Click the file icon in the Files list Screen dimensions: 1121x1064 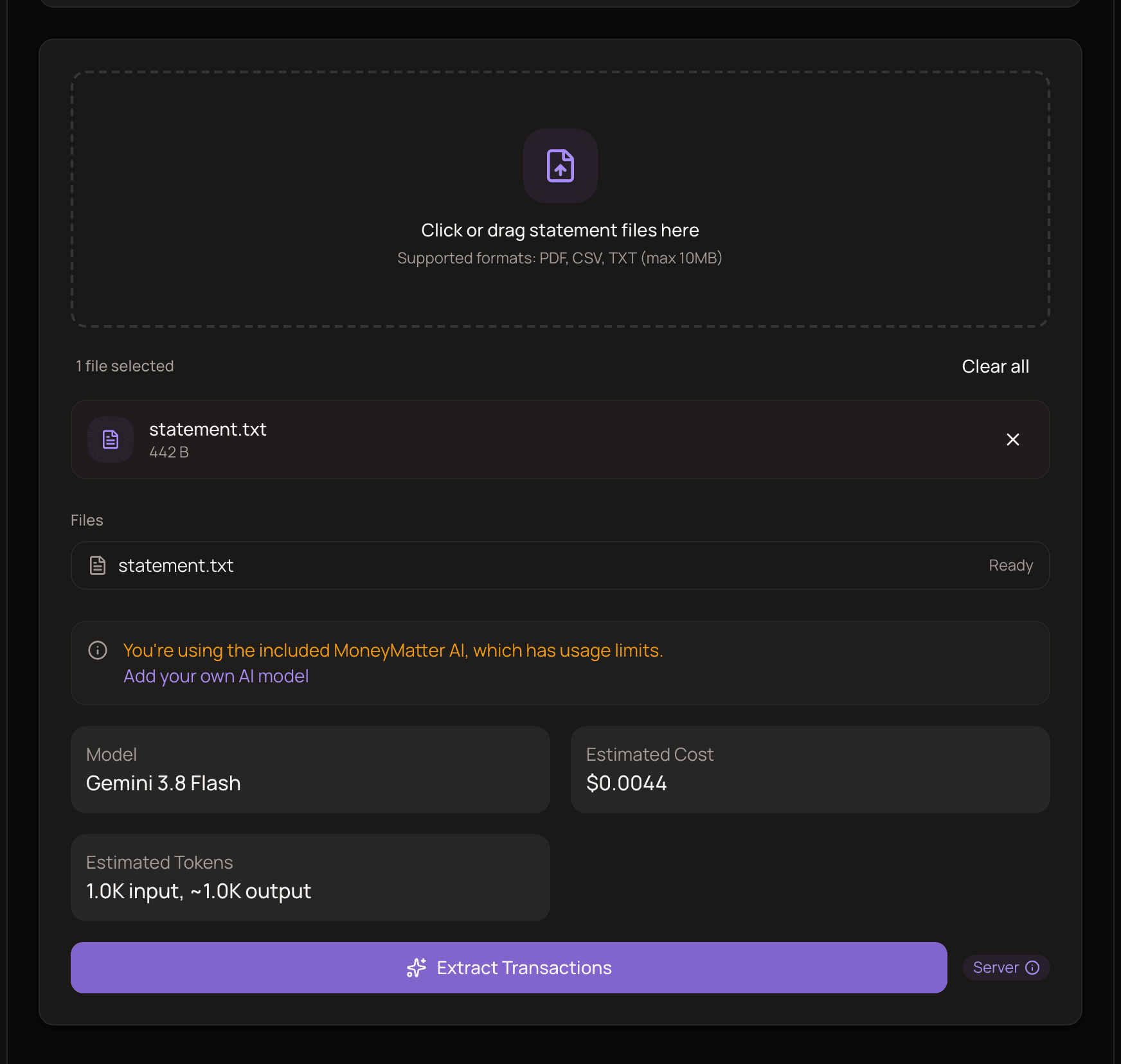[98, 565]
